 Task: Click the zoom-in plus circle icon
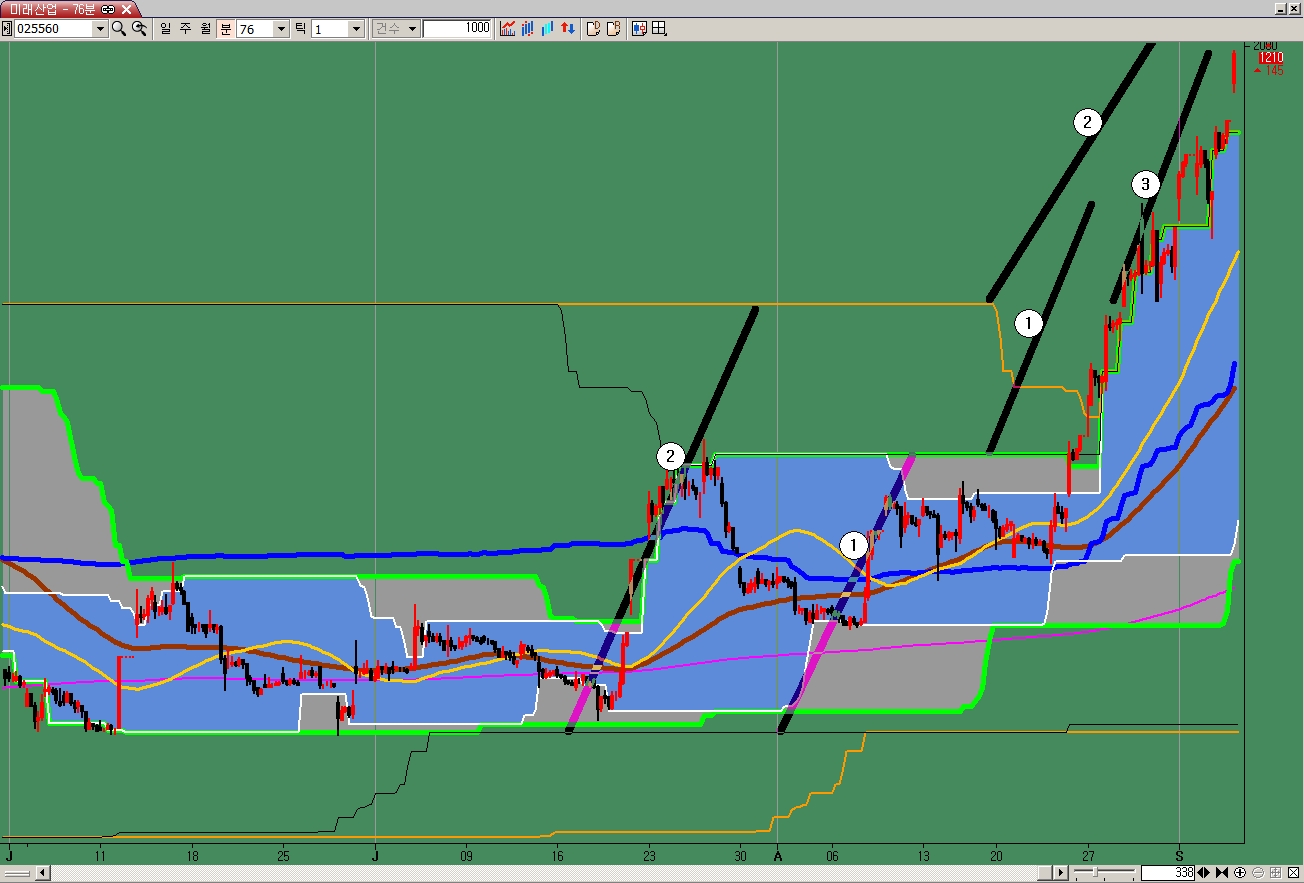coord(1240,873)
